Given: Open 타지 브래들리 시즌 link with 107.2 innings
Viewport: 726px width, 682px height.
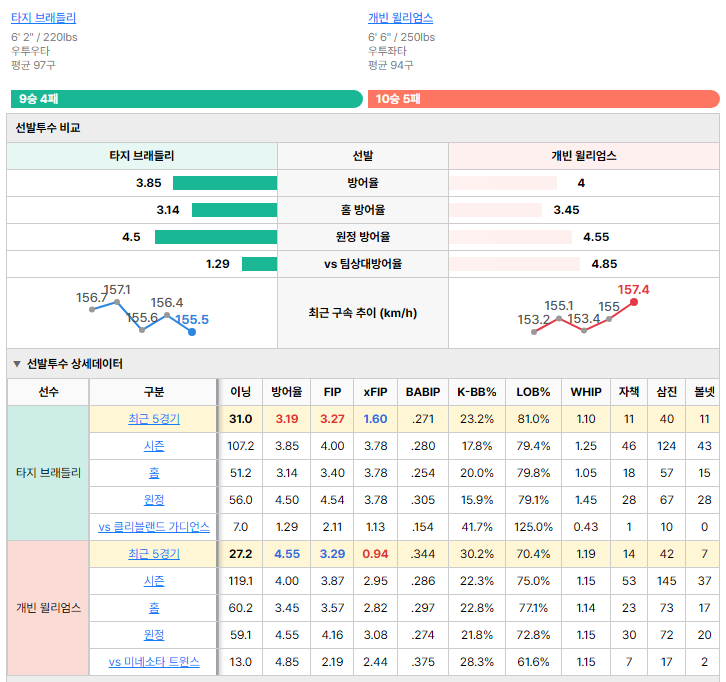Looking at the screenshot, I should tap(154, 446).
